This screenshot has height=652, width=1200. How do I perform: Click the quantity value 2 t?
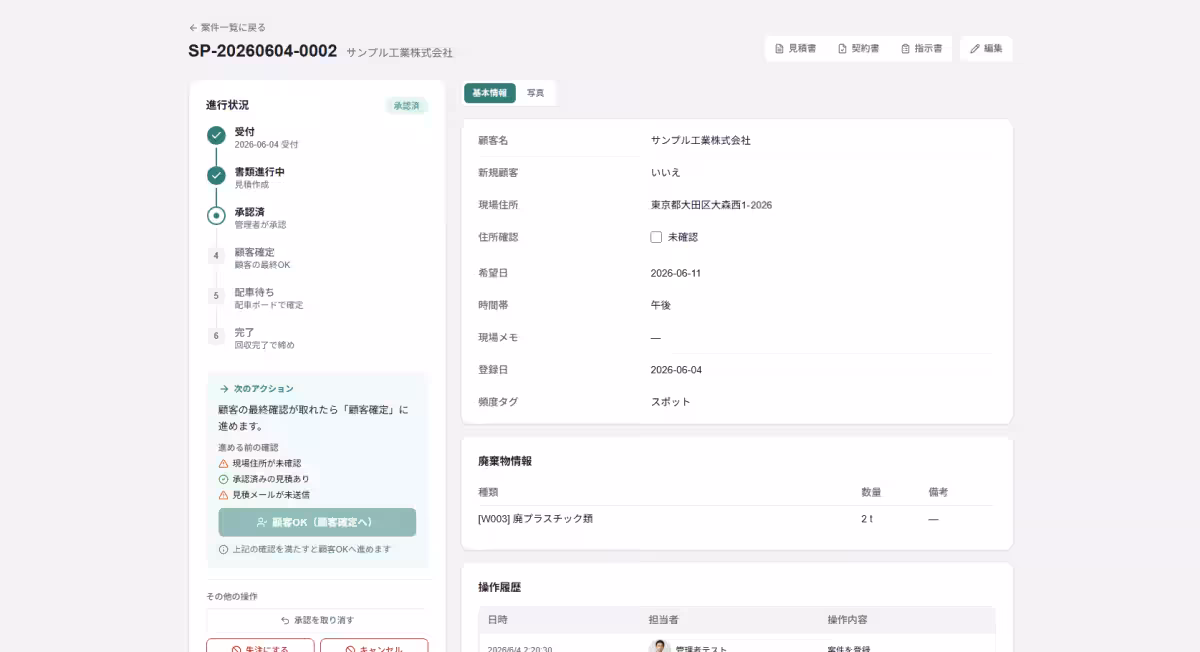pos(867,519)
